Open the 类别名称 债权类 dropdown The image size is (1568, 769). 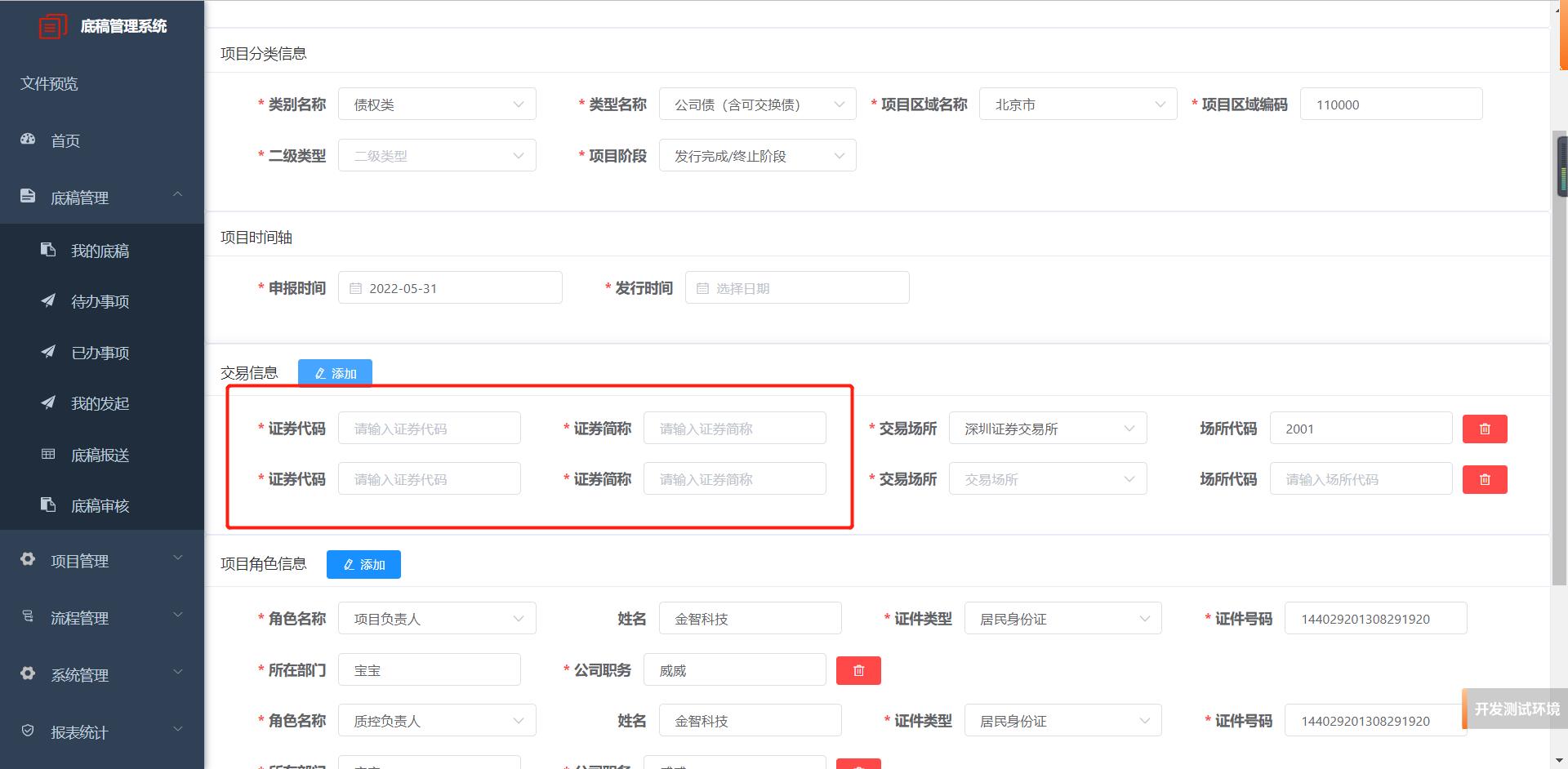pyautogui.click(x=437, y=104)
